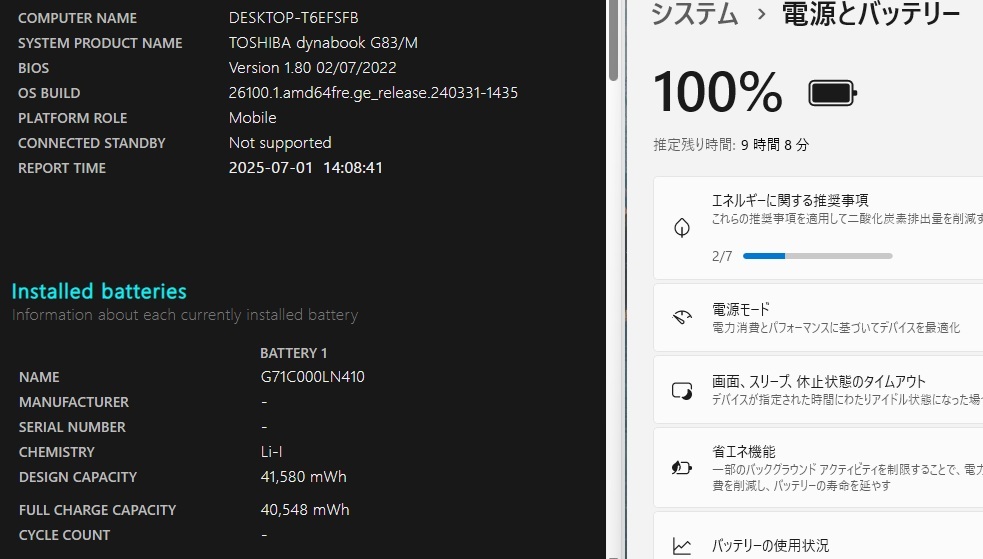The width and height of the screenshot is (983, 559).
Task: Click full charge capacity 40,548 mWh
Action: coord(305,509)
